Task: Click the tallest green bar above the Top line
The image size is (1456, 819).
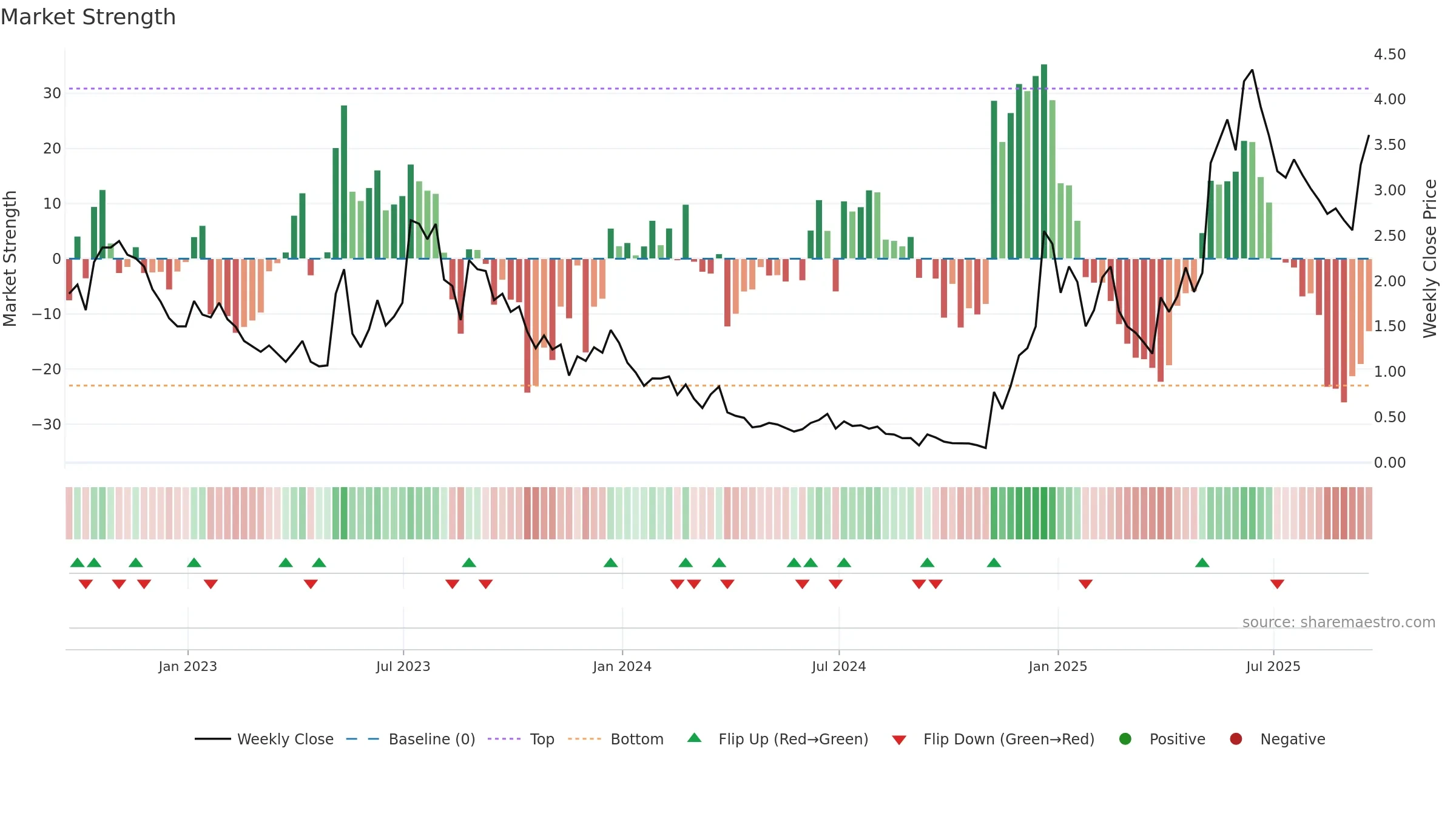Action: click(1043, 161)
